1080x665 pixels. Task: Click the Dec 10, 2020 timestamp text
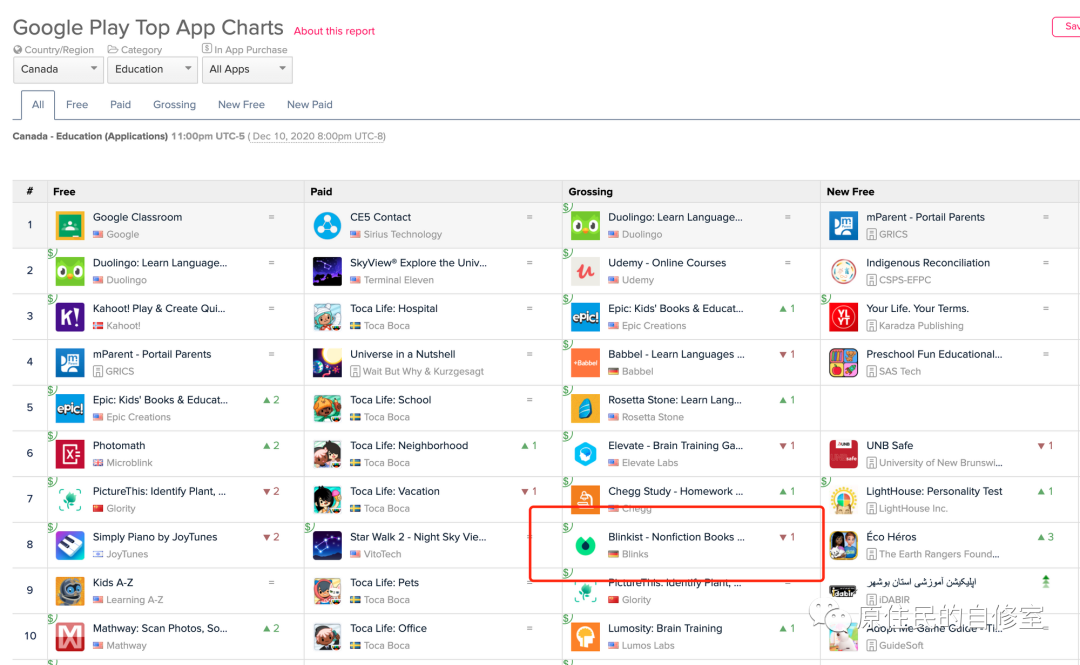(317, 136)
